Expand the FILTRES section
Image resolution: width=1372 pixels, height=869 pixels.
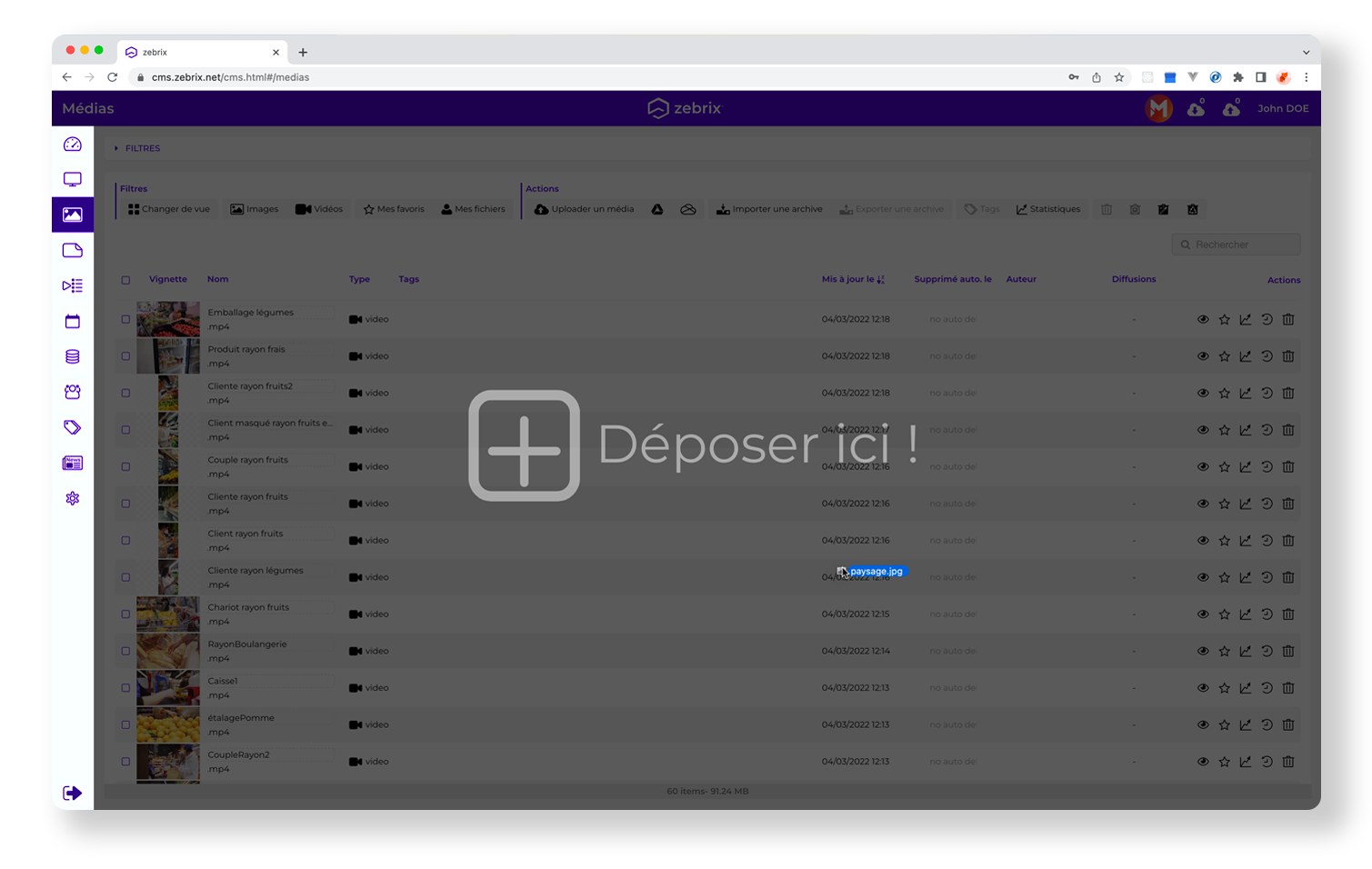coord(142,148)
